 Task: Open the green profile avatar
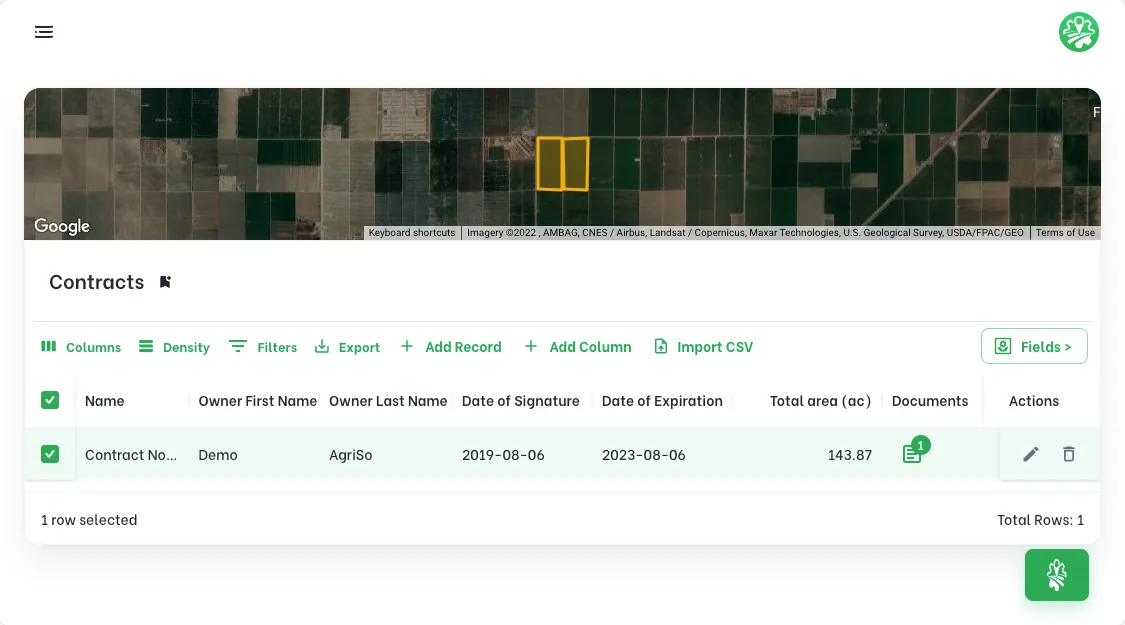click(x=1078, y=32)
